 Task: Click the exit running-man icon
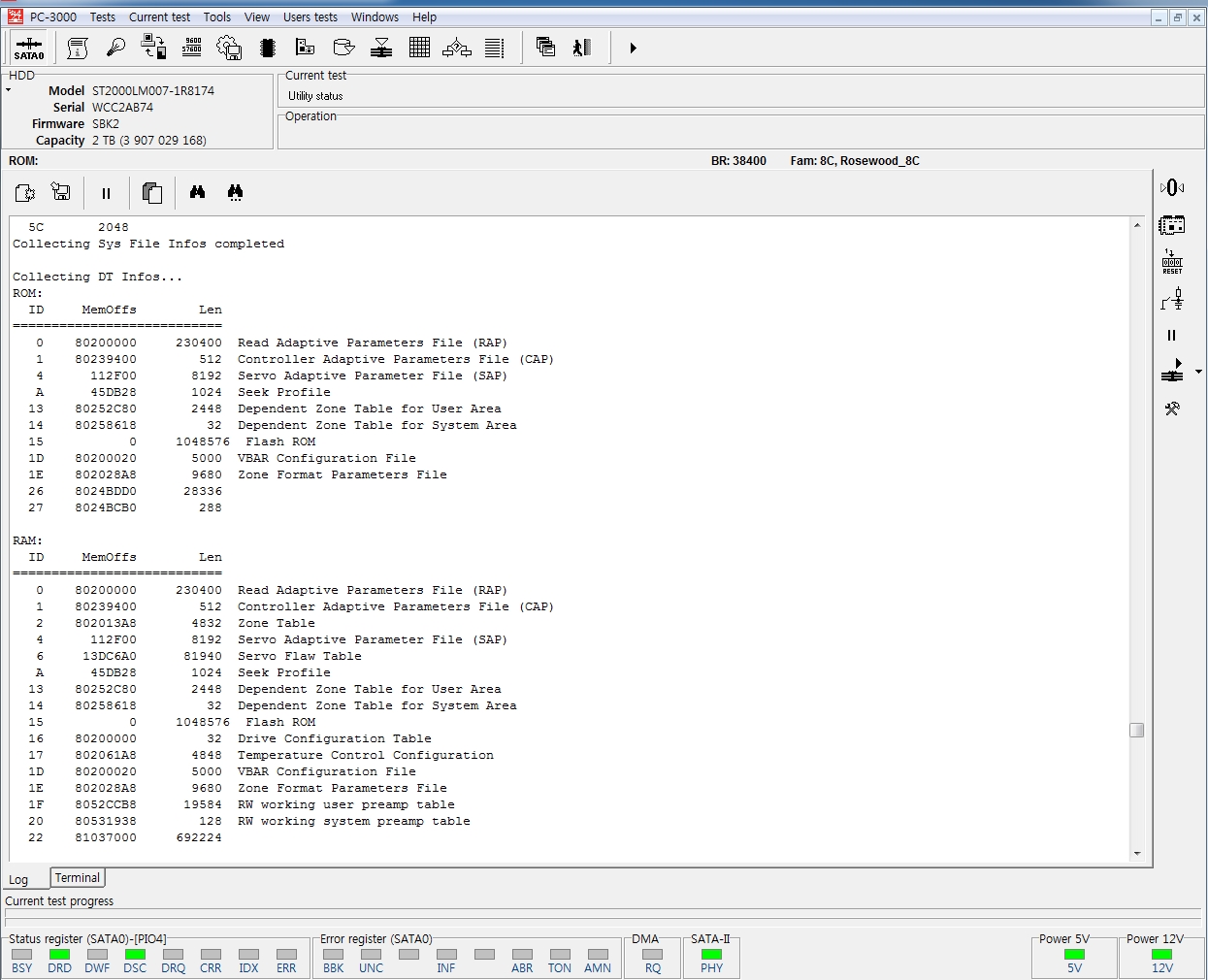point(582,48)
